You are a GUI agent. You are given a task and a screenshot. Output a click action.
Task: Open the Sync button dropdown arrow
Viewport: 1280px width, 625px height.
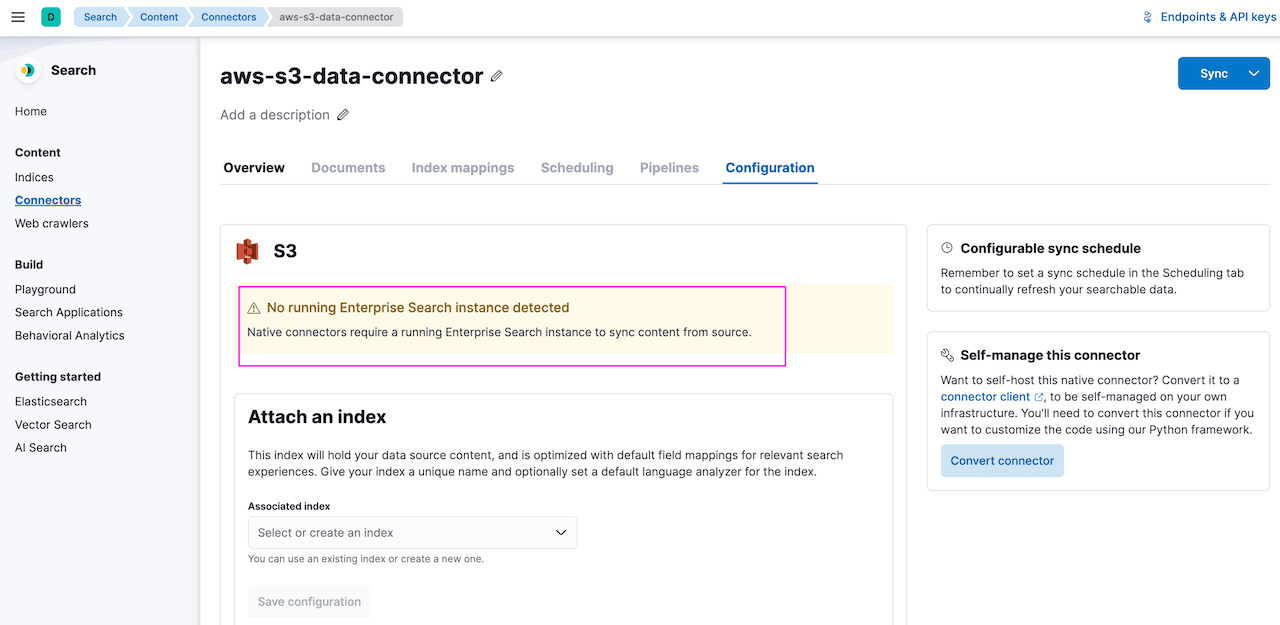point(1253,73)
